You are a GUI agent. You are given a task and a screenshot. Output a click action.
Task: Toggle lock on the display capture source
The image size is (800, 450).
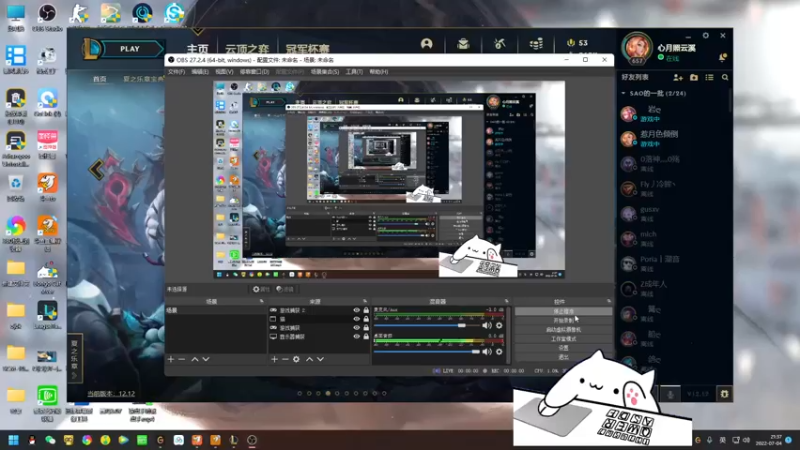366,336
